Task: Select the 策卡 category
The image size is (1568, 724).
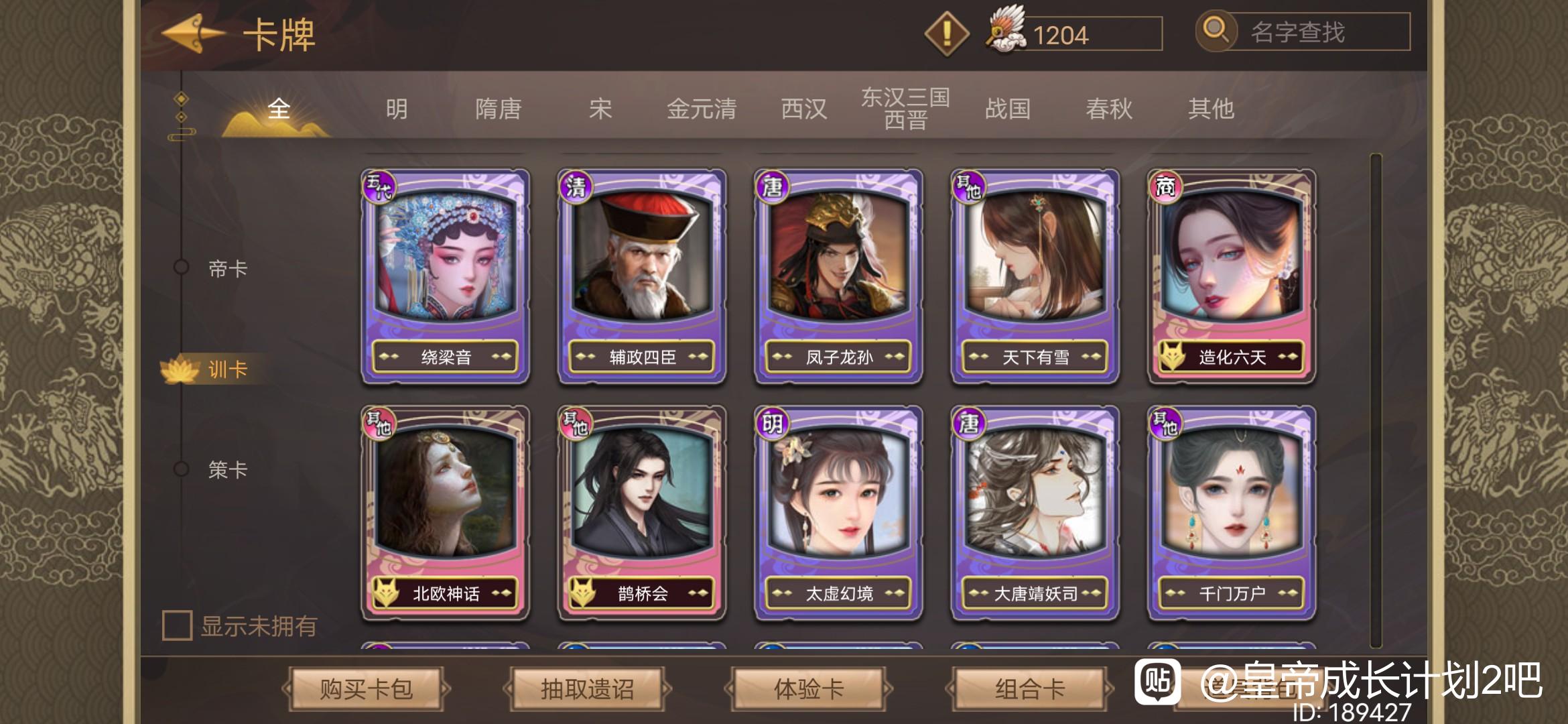Action: click(228, 469)
